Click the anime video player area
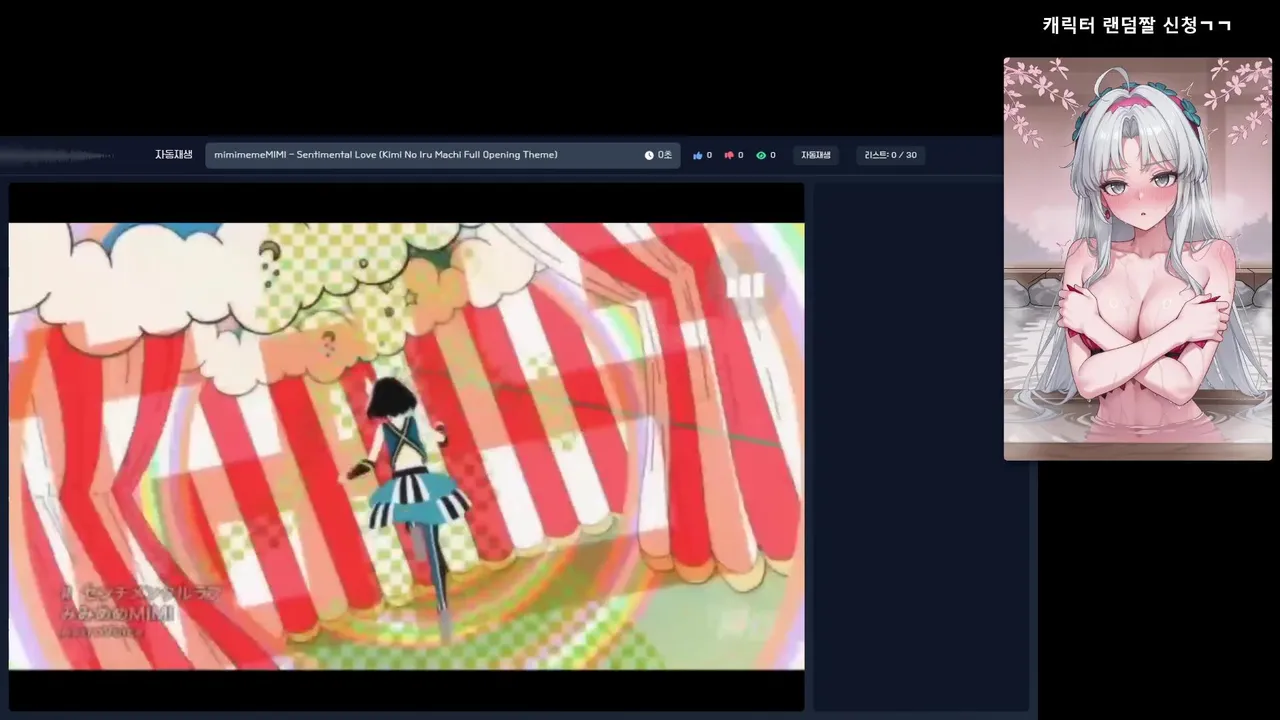The height and width of the screenshot is (720, 1280). pyautogui.click(x=406, y=446)
